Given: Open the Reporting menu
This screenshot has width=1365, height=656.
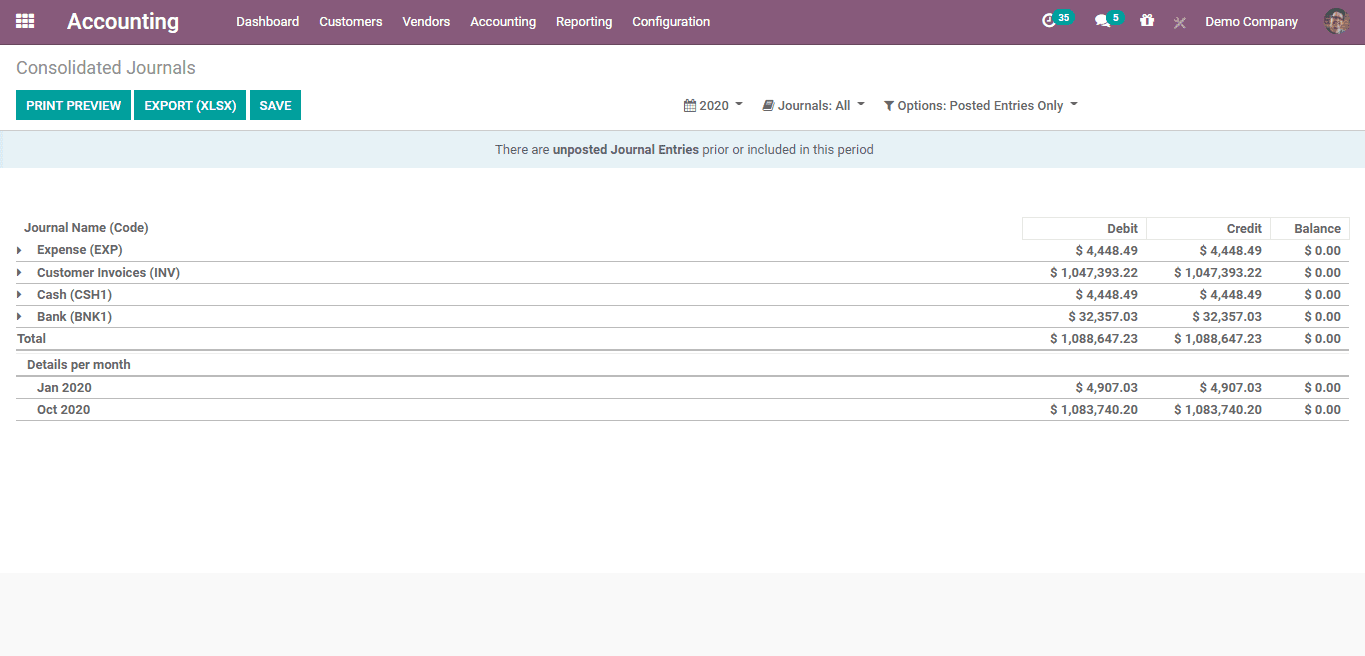Looking at the screenshot, I should [x=584, y=21].
